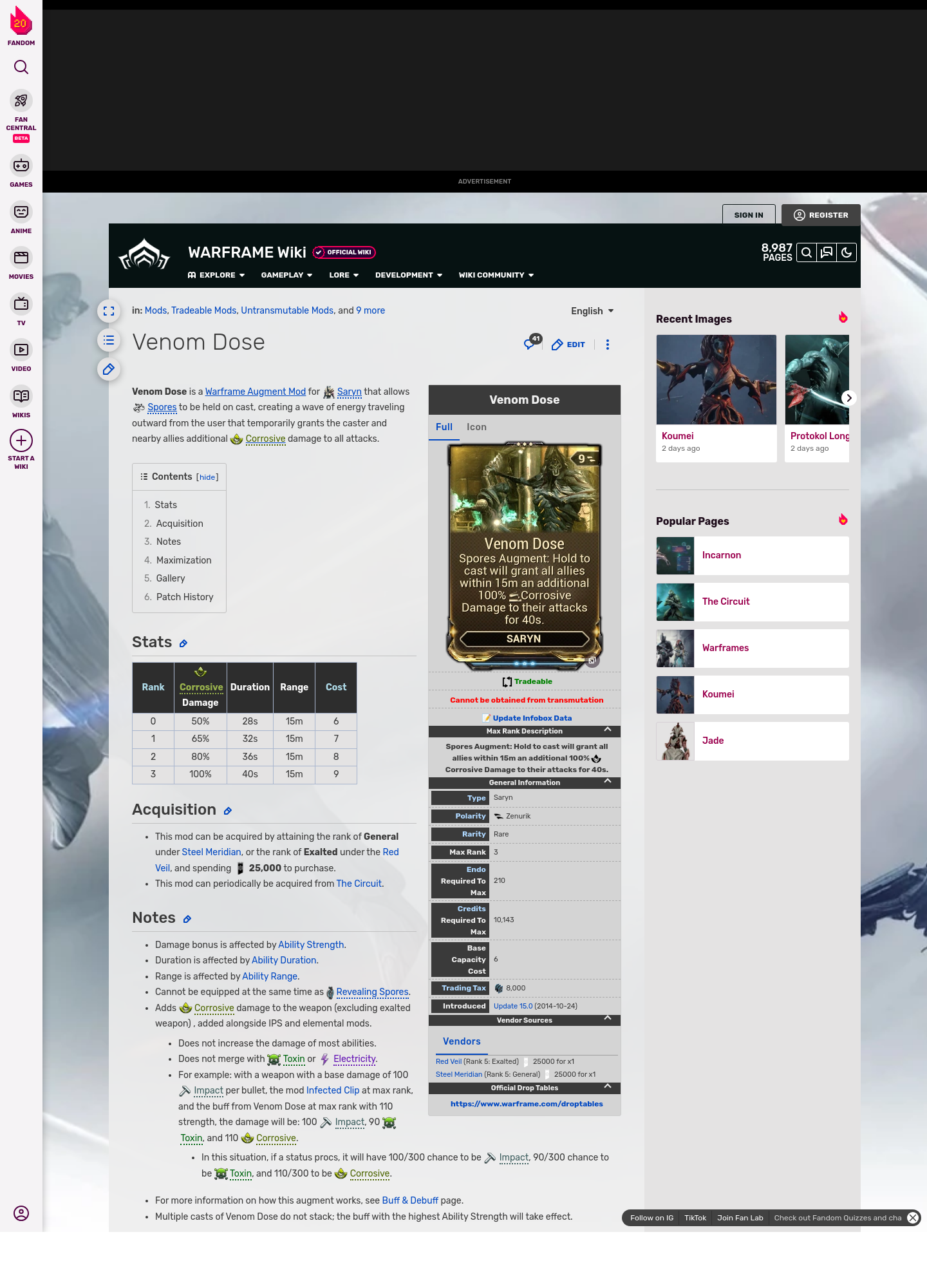The height and width of the screenshot is (1288, 927).
Task: Open Fan Central rocket icon
Action: click(x=21, y=101)
